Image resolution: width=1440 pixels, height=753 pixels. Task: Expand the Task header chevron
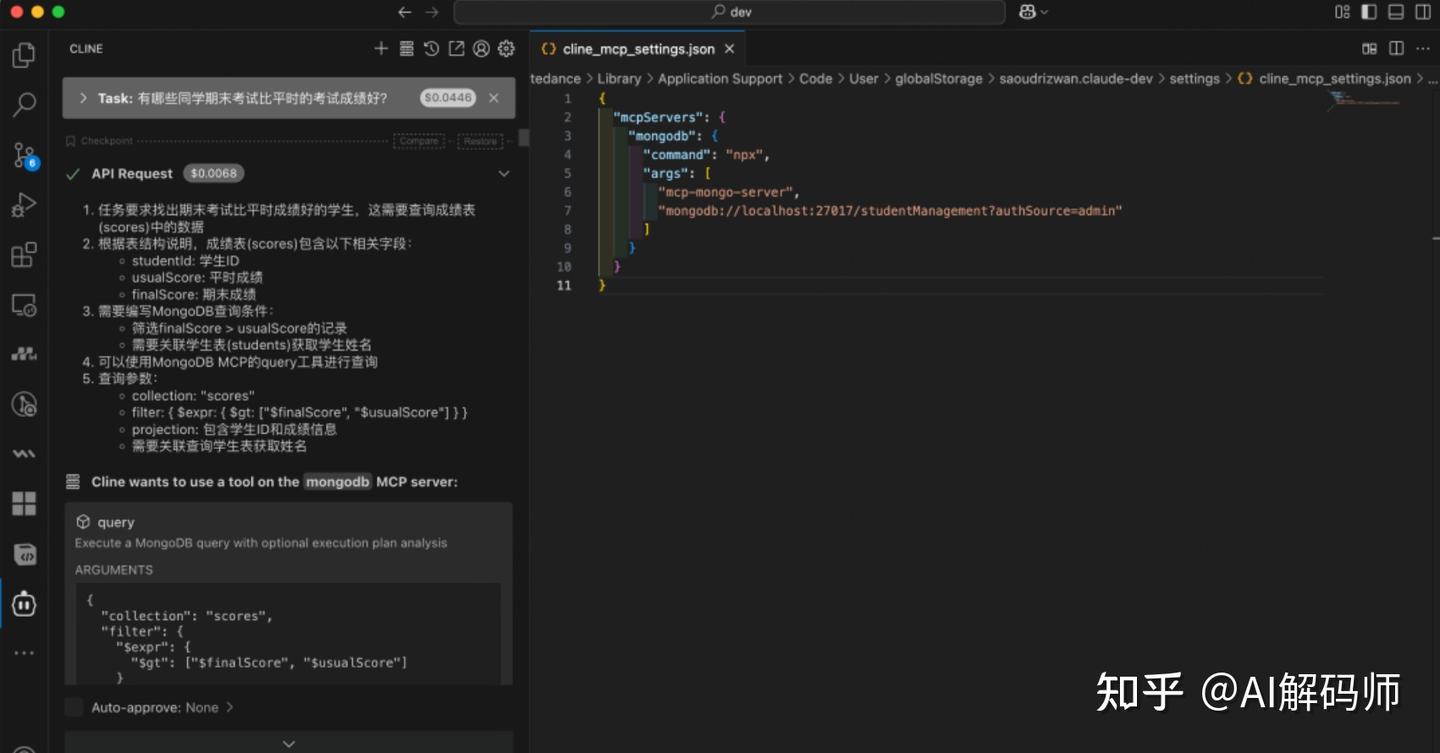[82, 97]
